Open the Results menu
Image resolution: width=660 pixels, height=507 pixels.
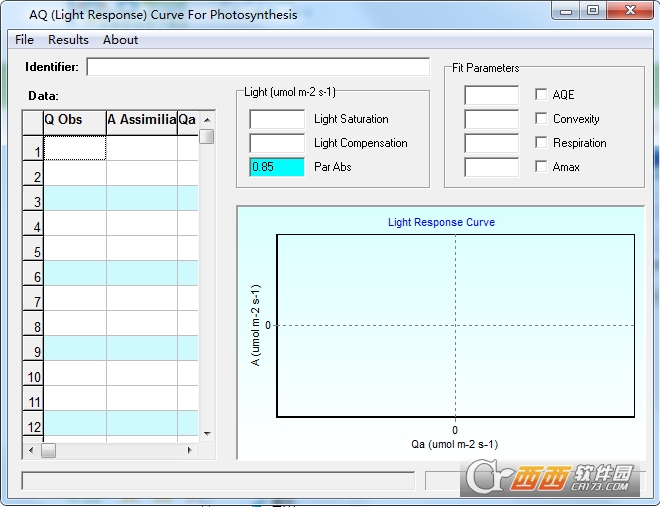click(x=68, y=40)
